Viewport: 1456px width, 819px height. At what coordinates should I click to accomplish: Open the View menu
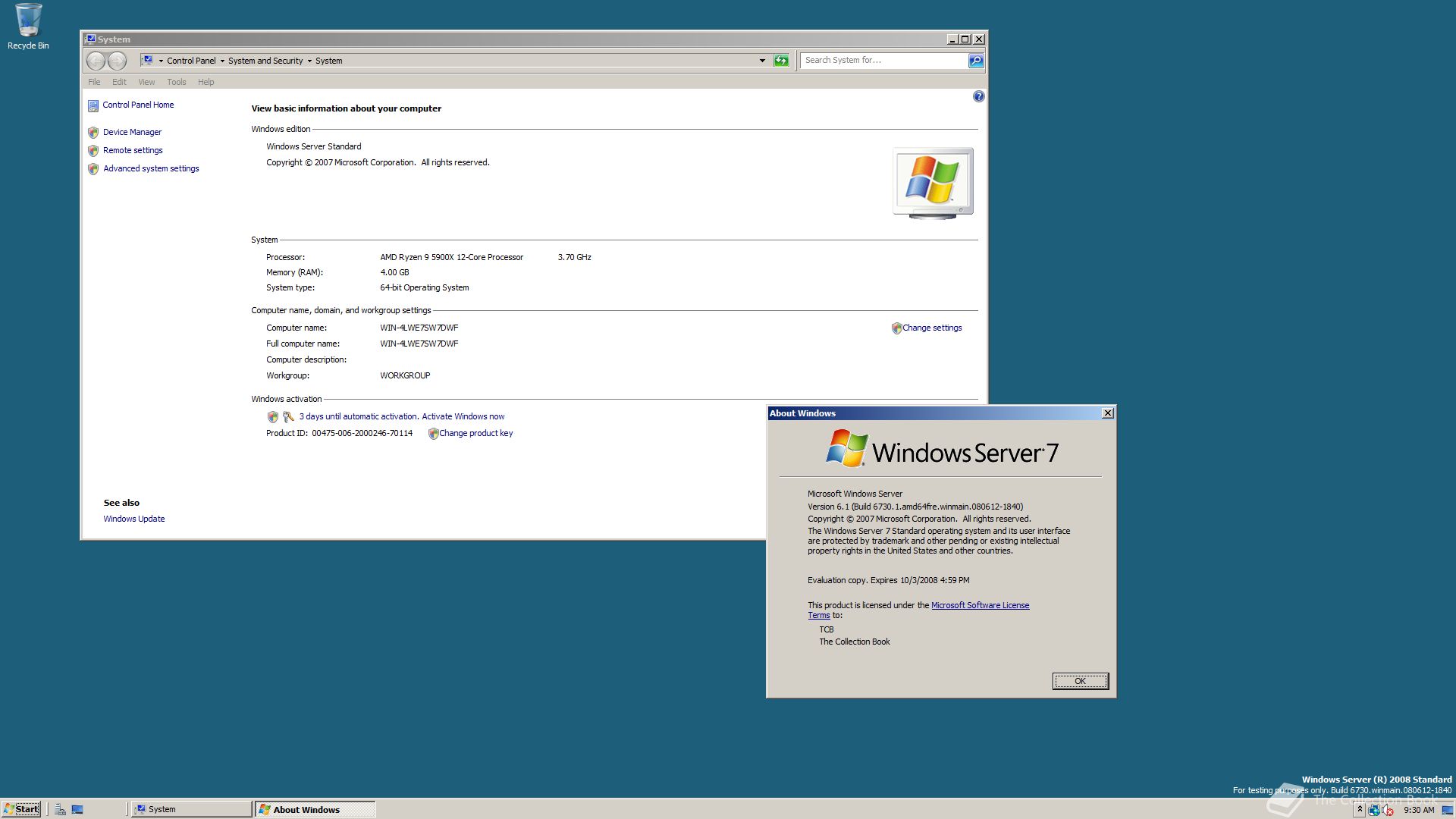[146, 82]
